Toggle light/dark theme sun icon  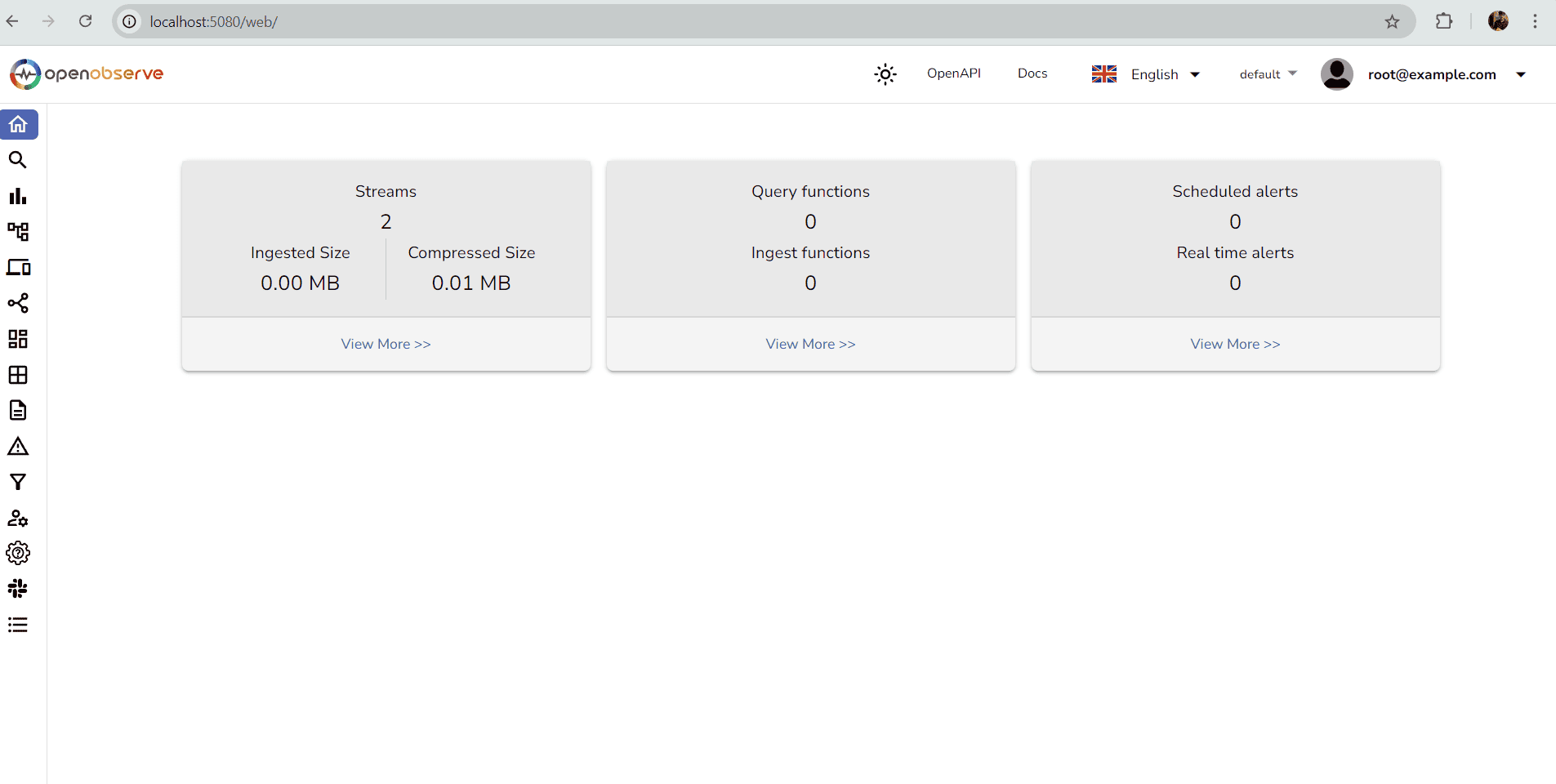[x=885, y=74]
